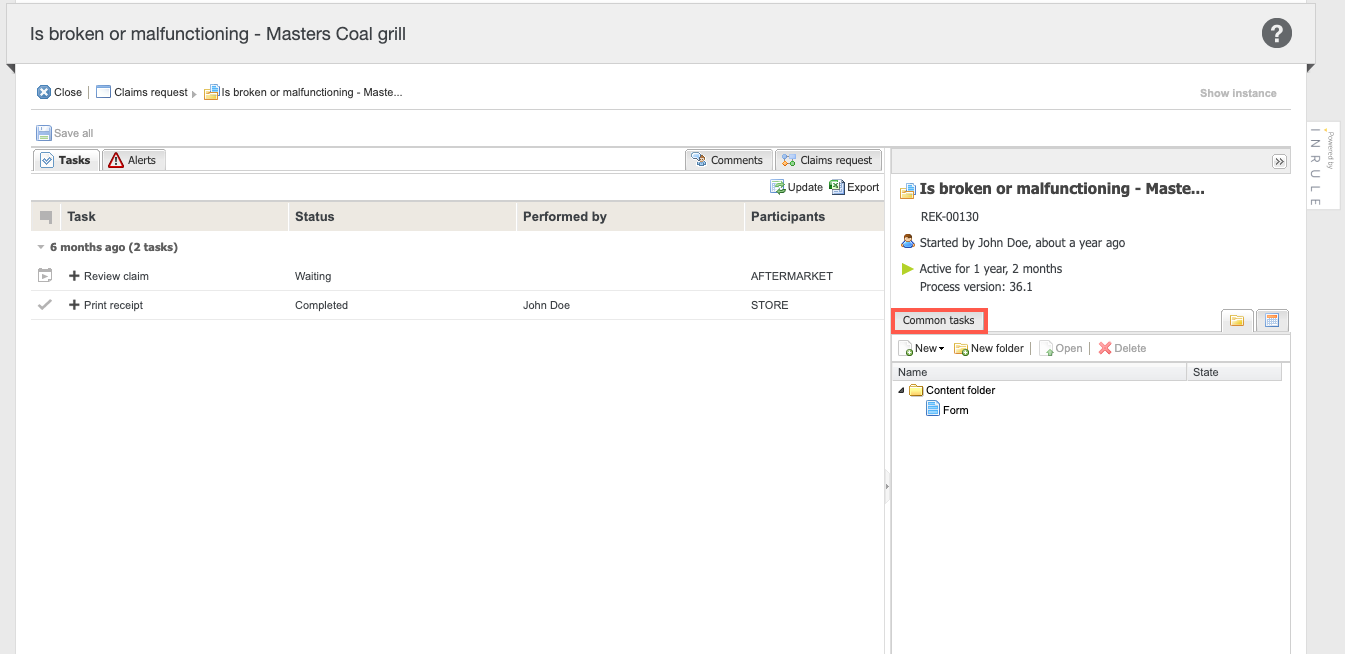This screenshot has width=1345, height=654.
Task: Switch to the Alerts tab
Action: pyautogui.click(x=133, y=160)
